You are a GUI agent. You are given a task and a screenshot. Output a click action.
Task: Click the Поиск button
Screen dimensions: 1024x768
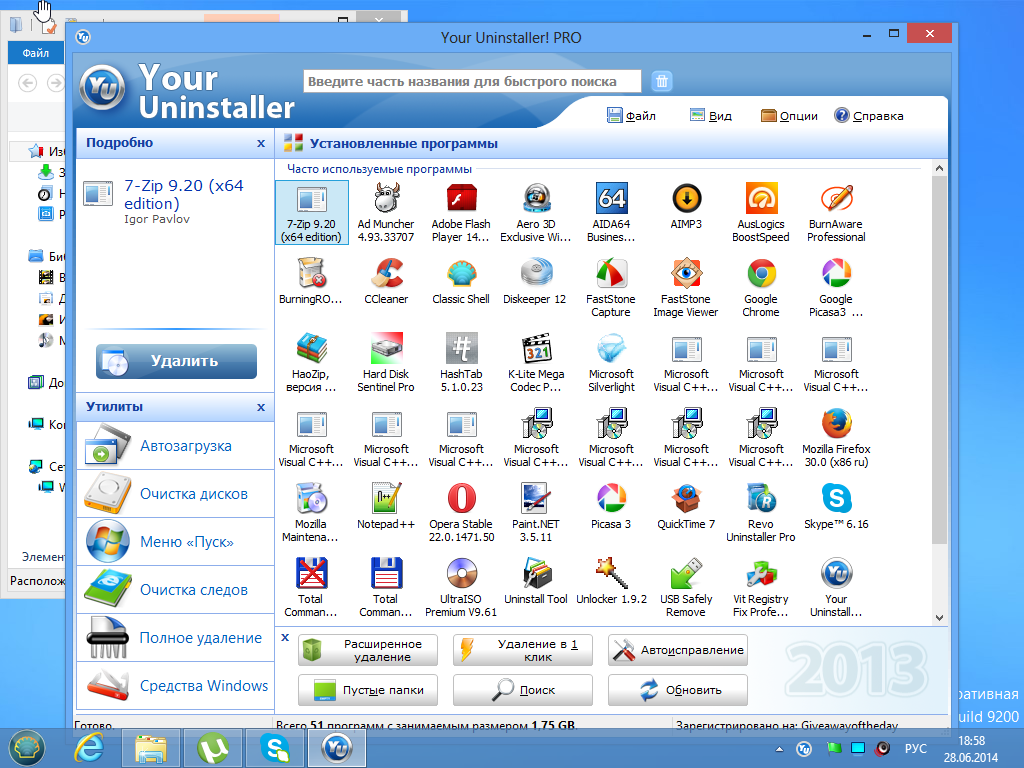pos(523,690)
